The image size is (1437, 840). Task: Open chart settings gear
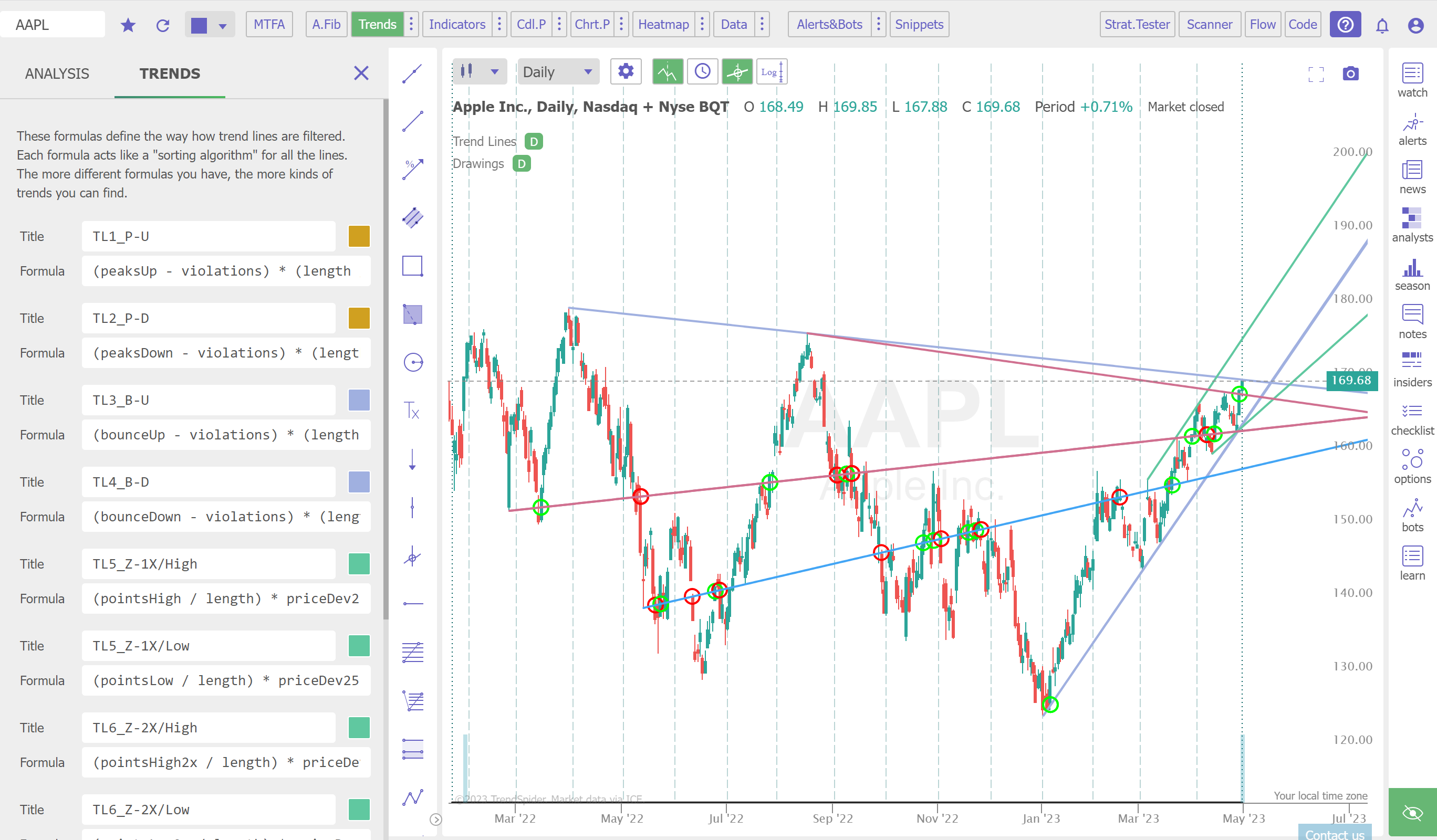coord(626,72)
